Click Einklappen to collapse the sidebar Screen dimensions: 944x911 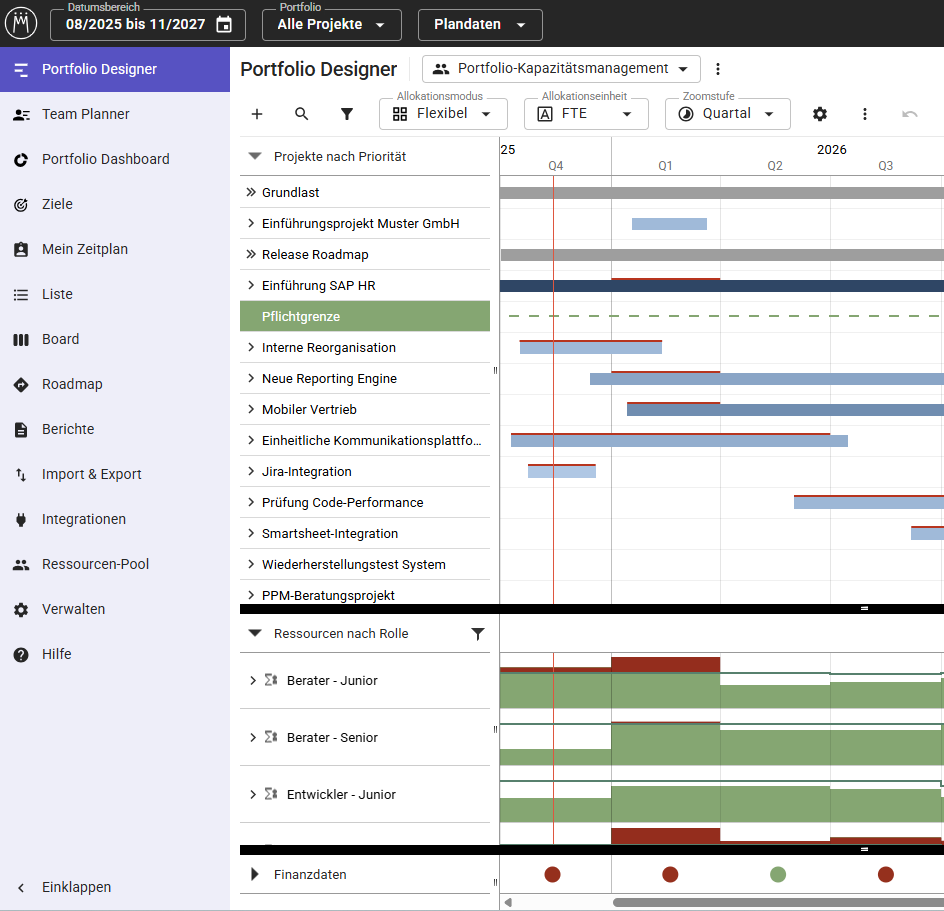pyautogui.click(x=76, y=887)
